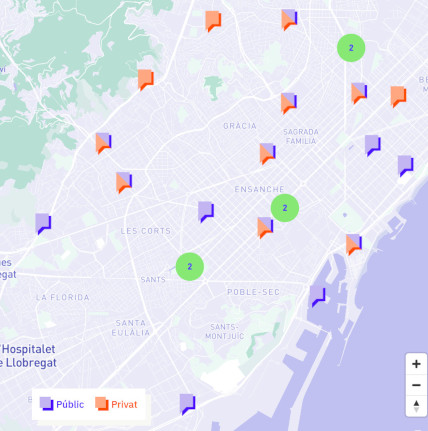This screenshot has width=428, height=431.
Task: Select private marker at top center
Action: click(x=213, y=21)
